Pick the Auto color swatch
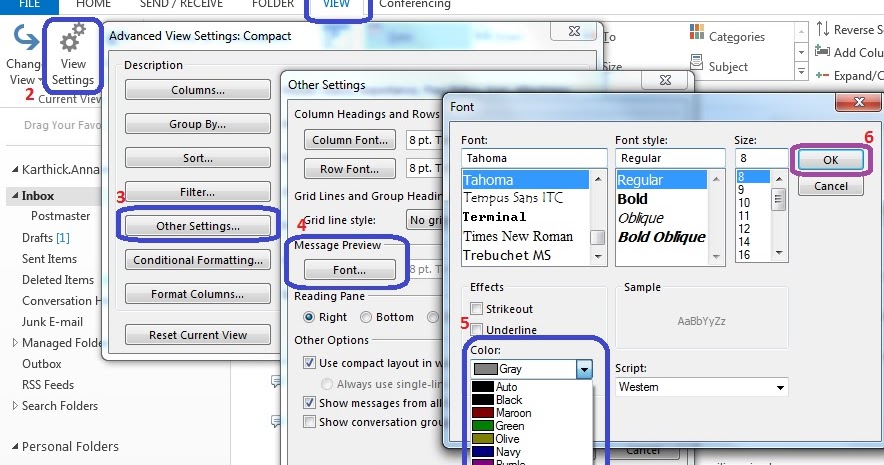Viewport: 884px width, 465px height. pyautogui.click(x=483, y=387)
